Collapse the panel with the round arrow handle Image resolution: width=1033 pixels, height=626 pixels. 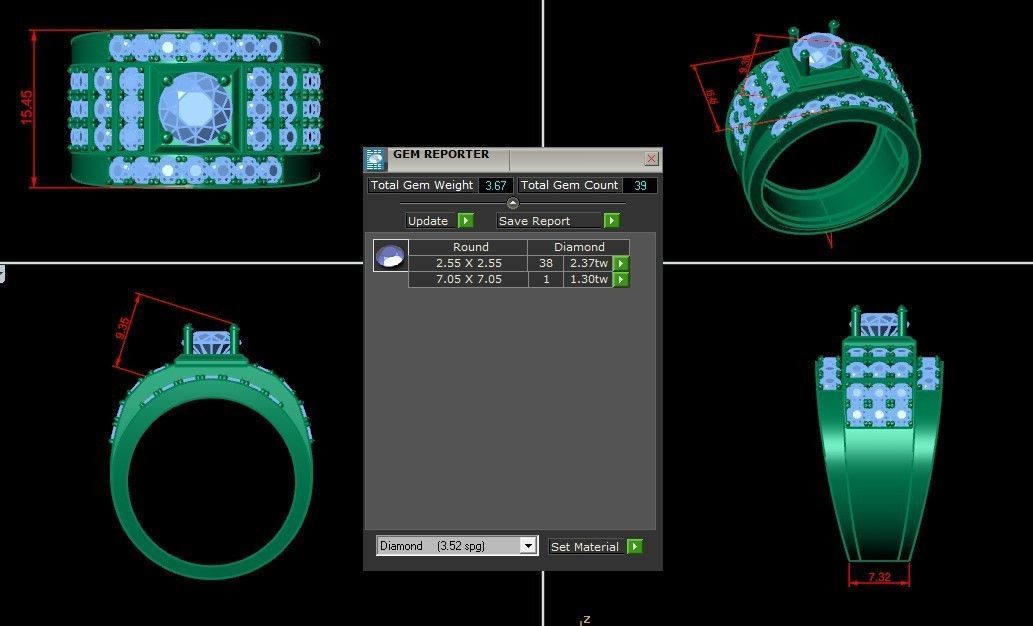click(513, 203)
